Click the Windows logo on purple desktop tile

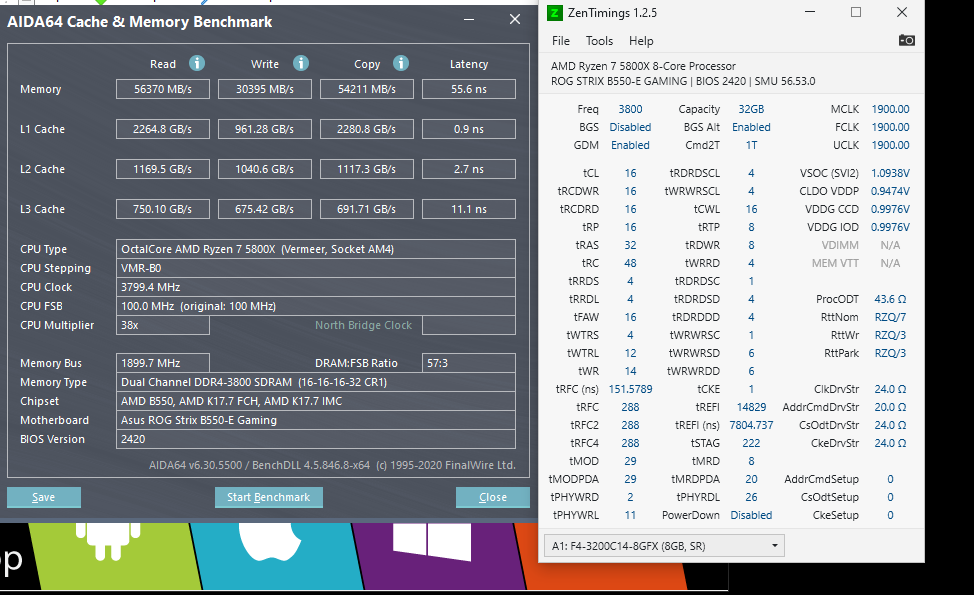pyautogui.click(x=432, y=541)
